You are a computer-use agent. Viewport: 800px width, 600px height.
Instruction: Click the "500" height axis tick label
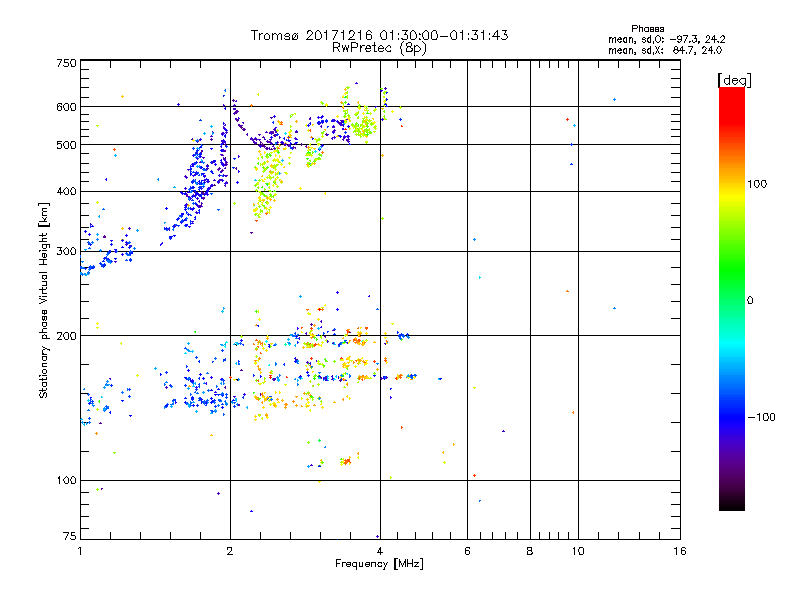pyautogui.click(x=66, y=145)
